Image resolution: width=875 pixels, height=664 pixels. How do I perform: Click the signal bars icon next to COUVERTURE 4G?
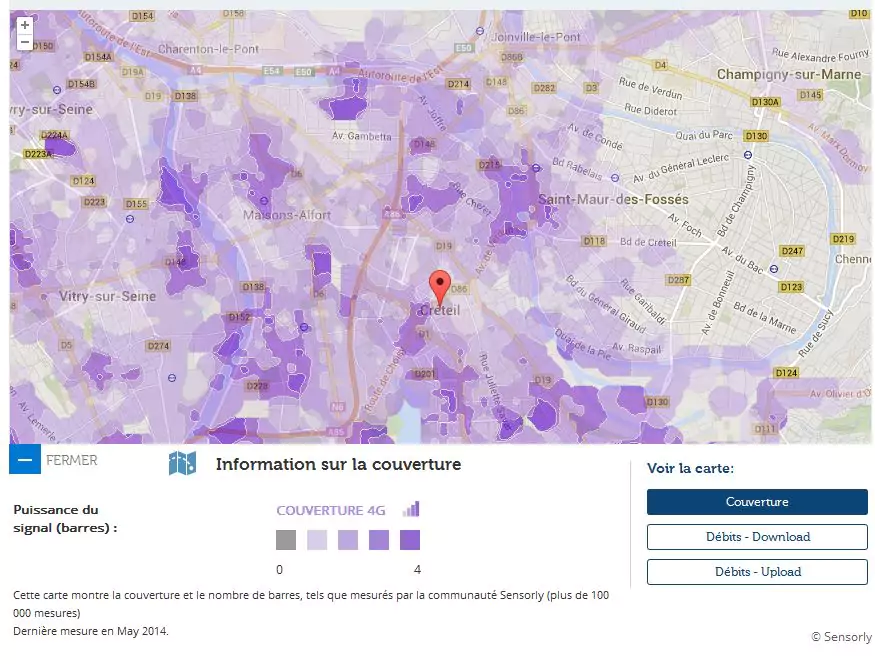pyautogui.click(x=411, y=509)
